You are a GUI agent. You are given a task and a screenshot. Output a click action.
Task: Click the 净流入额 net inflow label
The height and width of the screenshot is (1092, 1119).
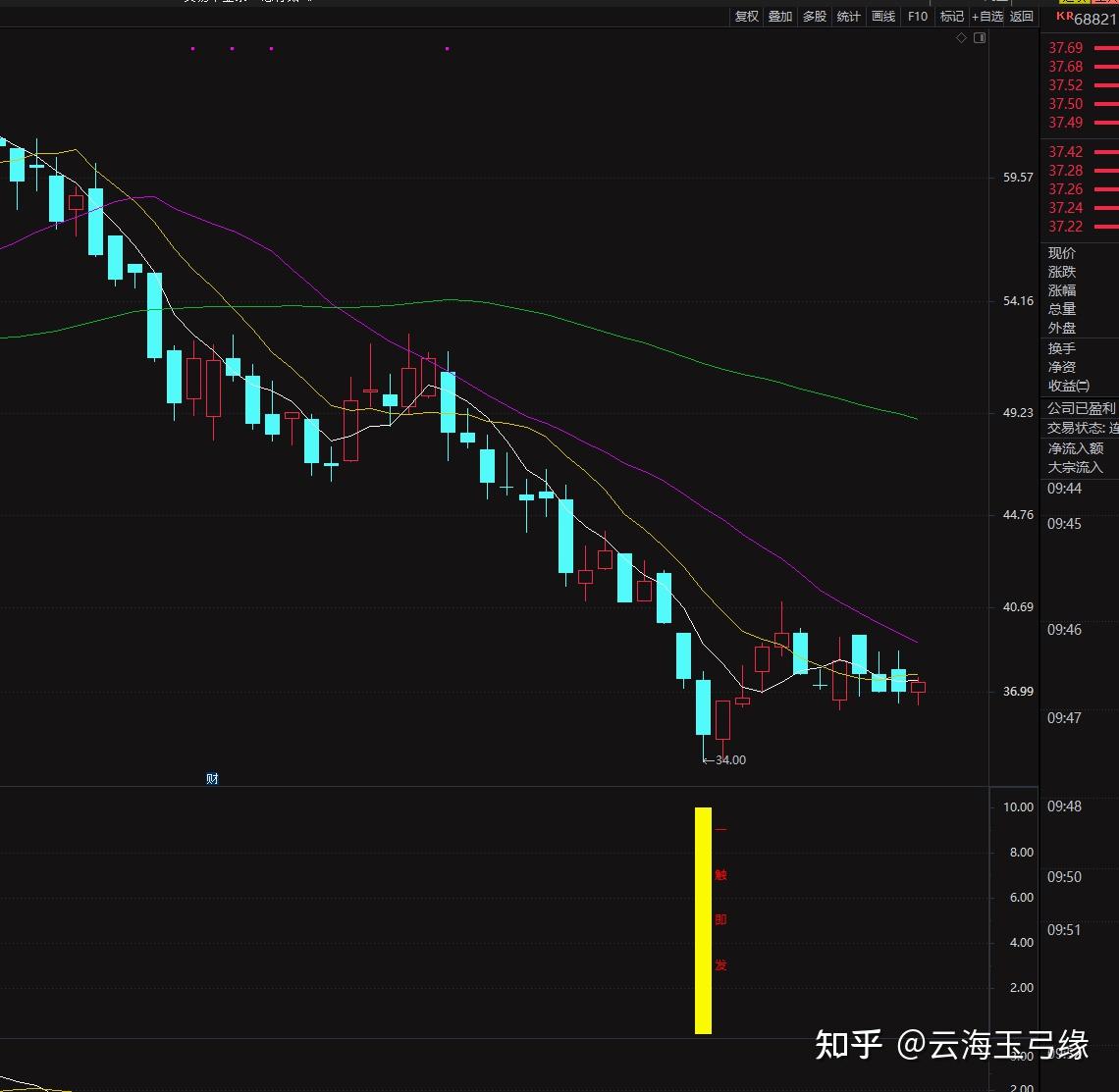tap(1075, 448)
